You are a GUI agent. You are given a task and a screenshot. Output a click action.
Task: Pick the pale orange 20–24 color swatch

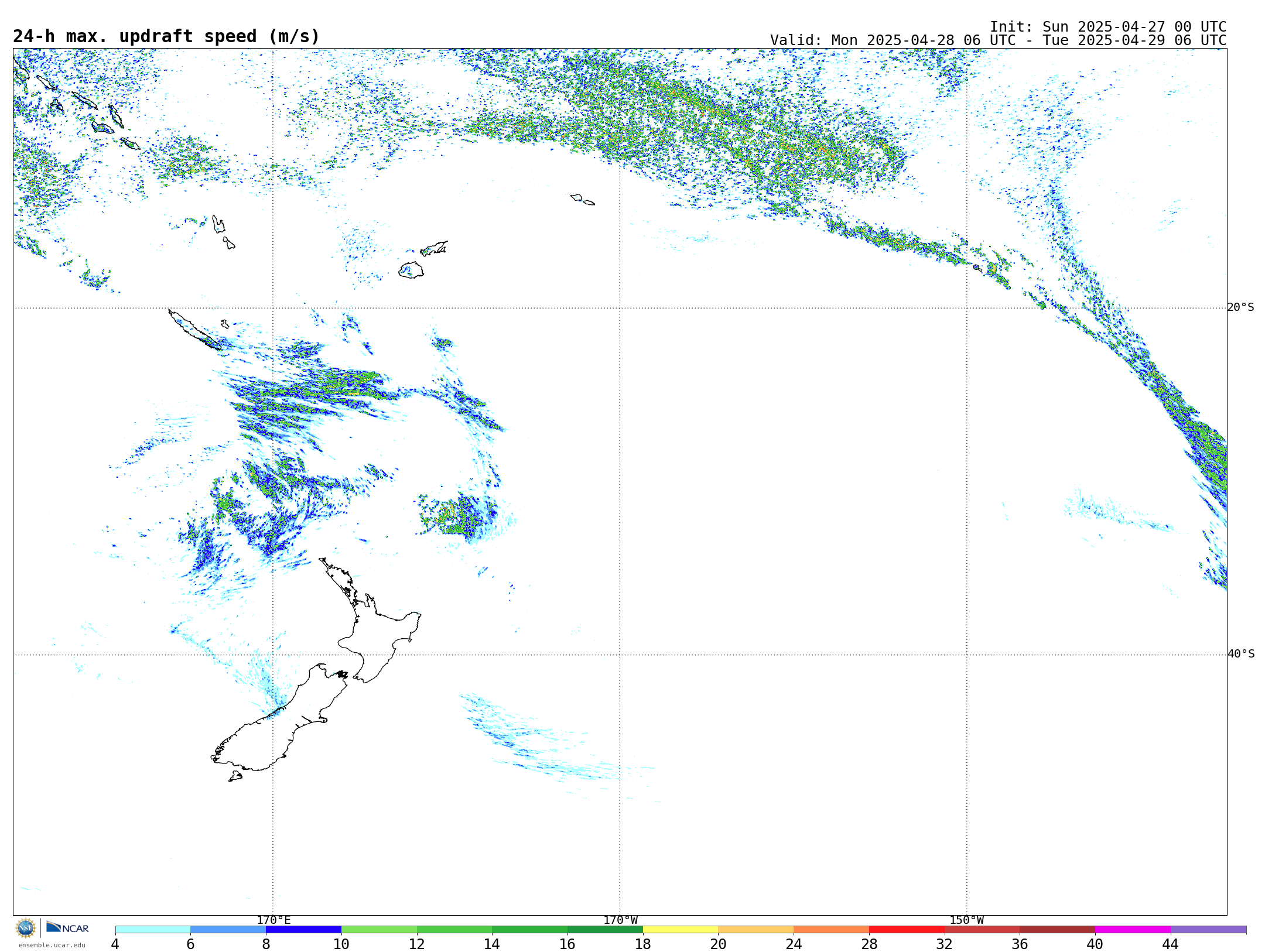click(x=756, y=930)
